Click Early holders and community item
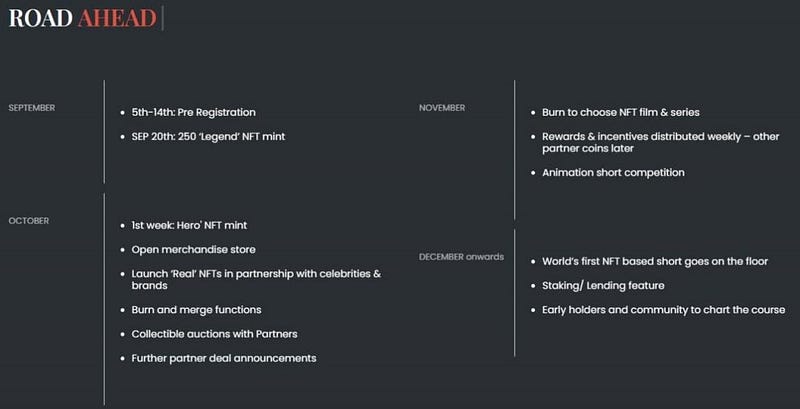This screenshot has width=800, height=409. 664,310
